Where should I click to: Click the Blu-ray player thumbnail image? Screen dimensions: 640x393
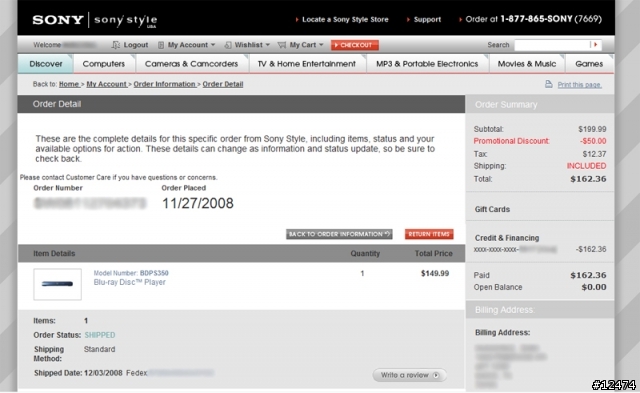coord(57,284)
